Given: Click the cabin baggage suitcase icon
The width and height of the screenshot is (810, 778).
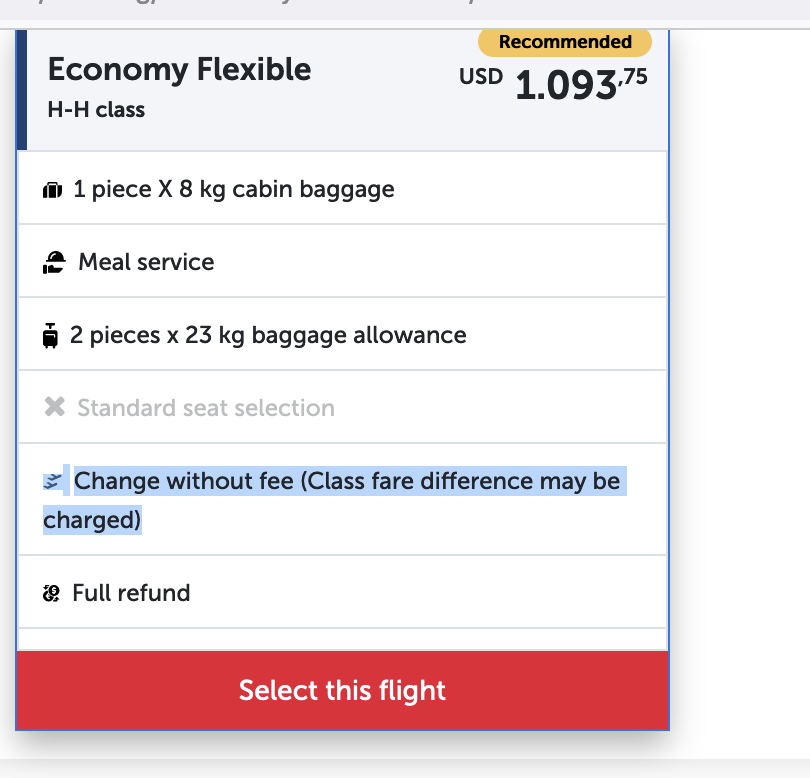Looking at the screenshot, I should tap(52, 190).
